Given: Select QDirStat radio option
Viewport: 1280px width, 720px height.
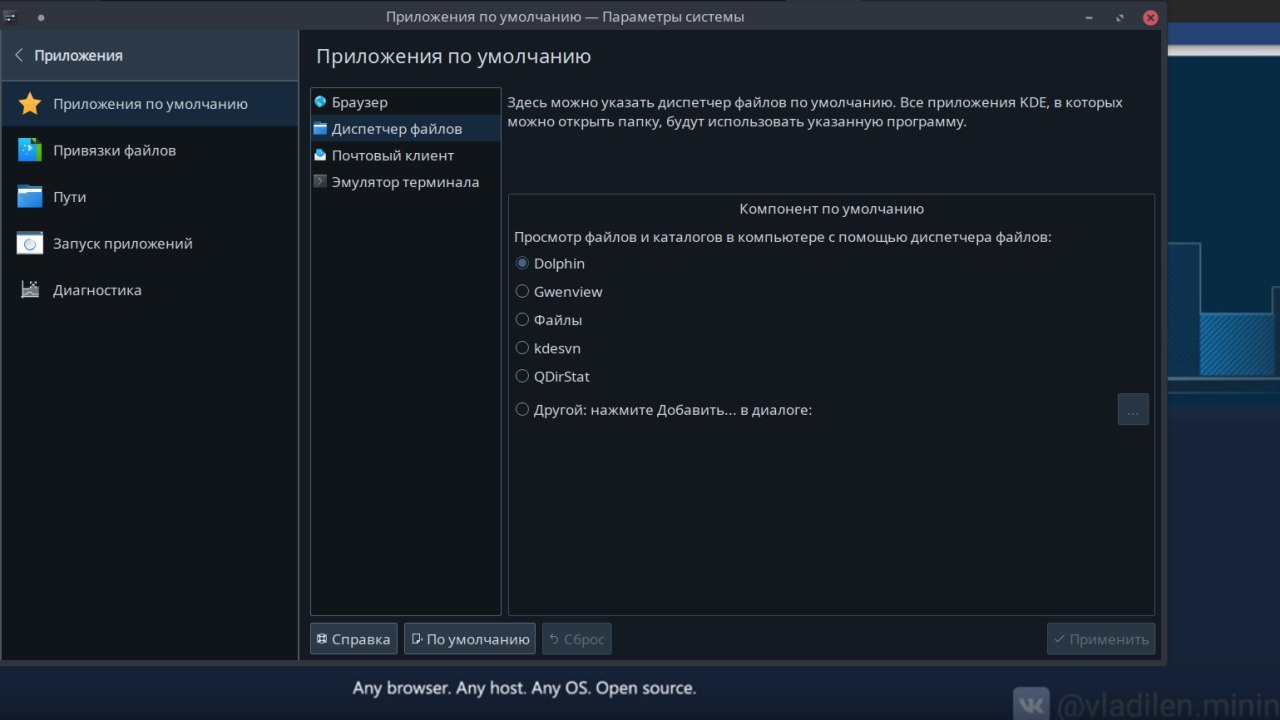Looking at the screenshot, I should (553, 376).
